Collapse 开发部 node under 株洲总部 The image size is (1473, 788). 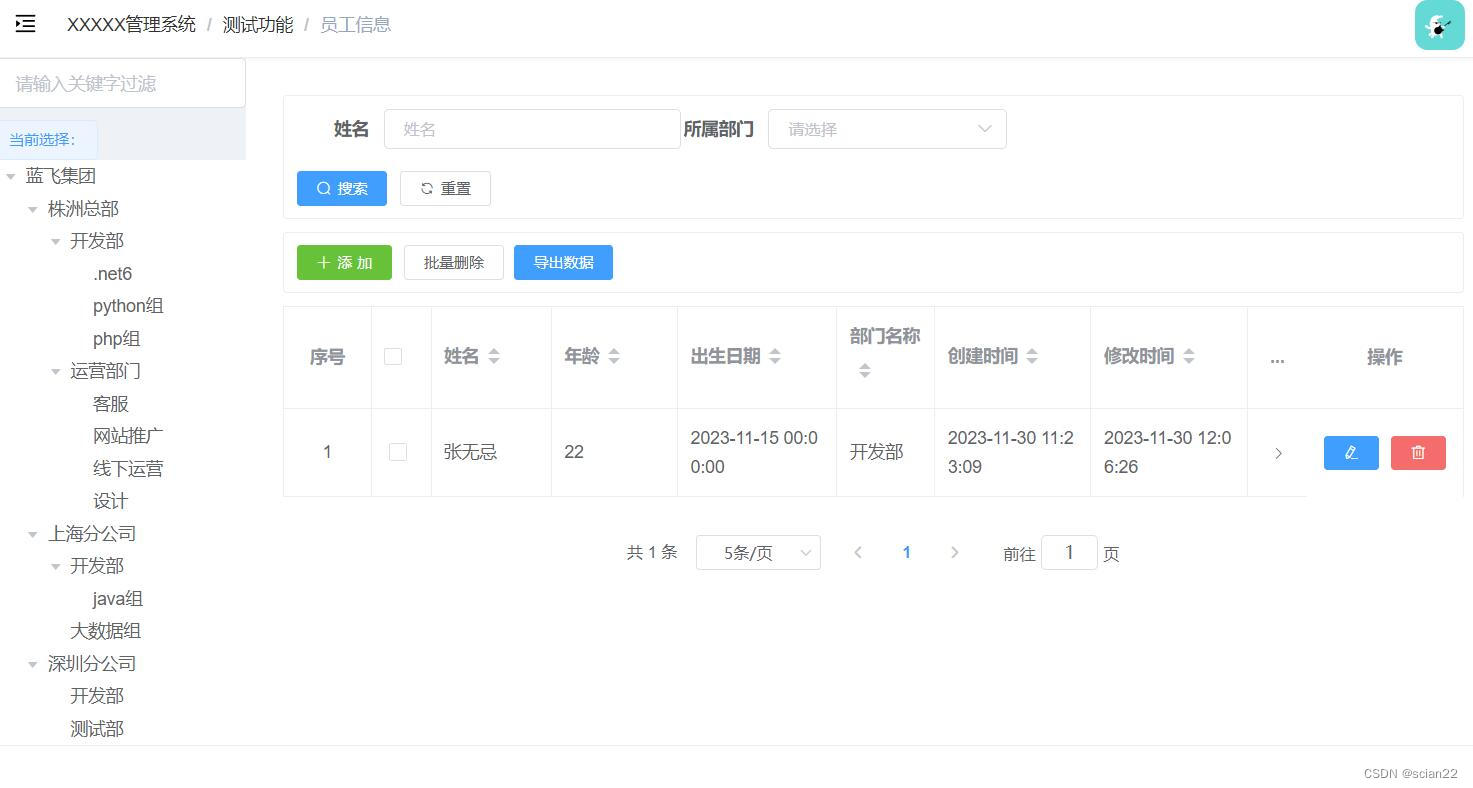pos(56,241)
